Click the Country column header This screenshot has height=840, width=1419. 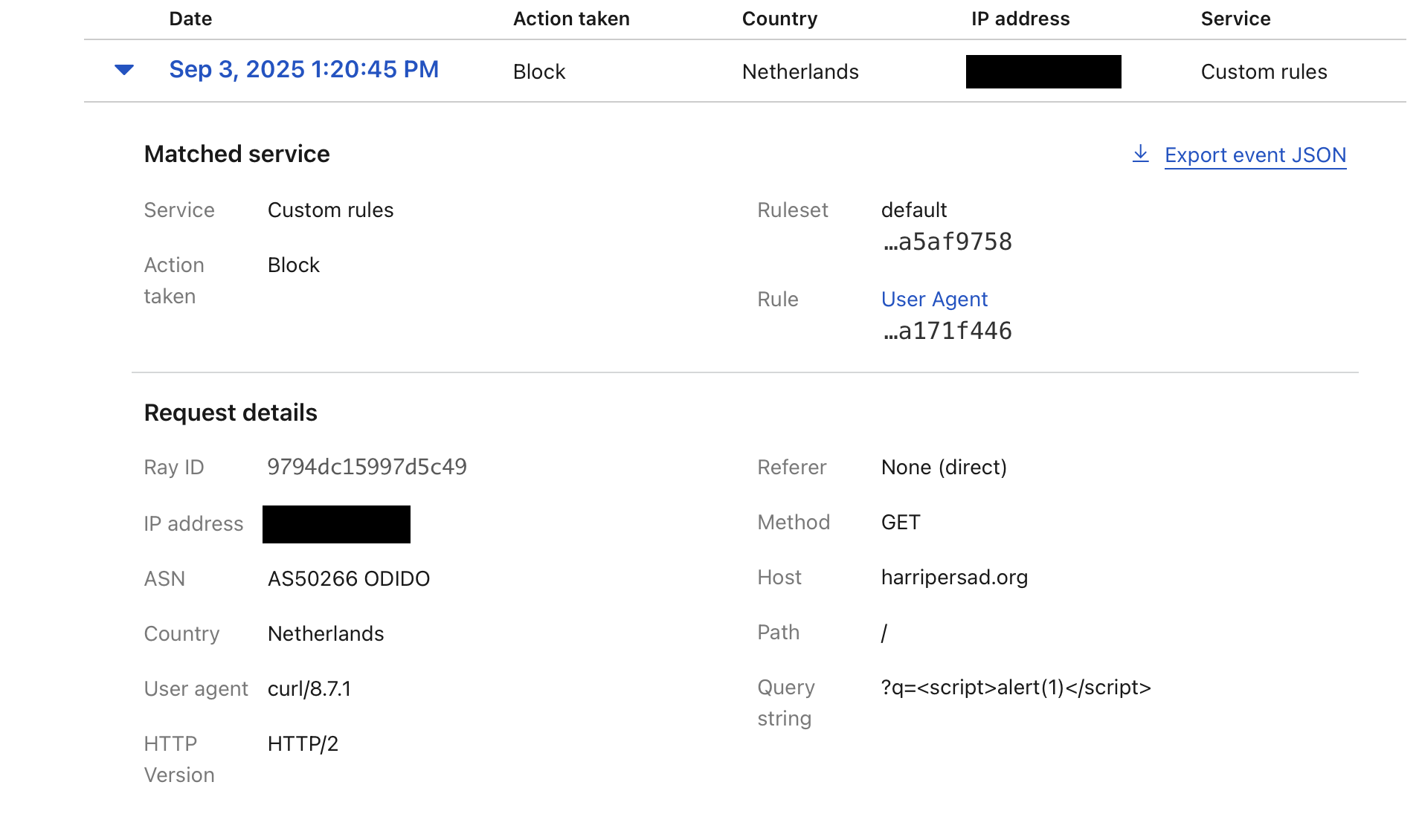(779, 19)
